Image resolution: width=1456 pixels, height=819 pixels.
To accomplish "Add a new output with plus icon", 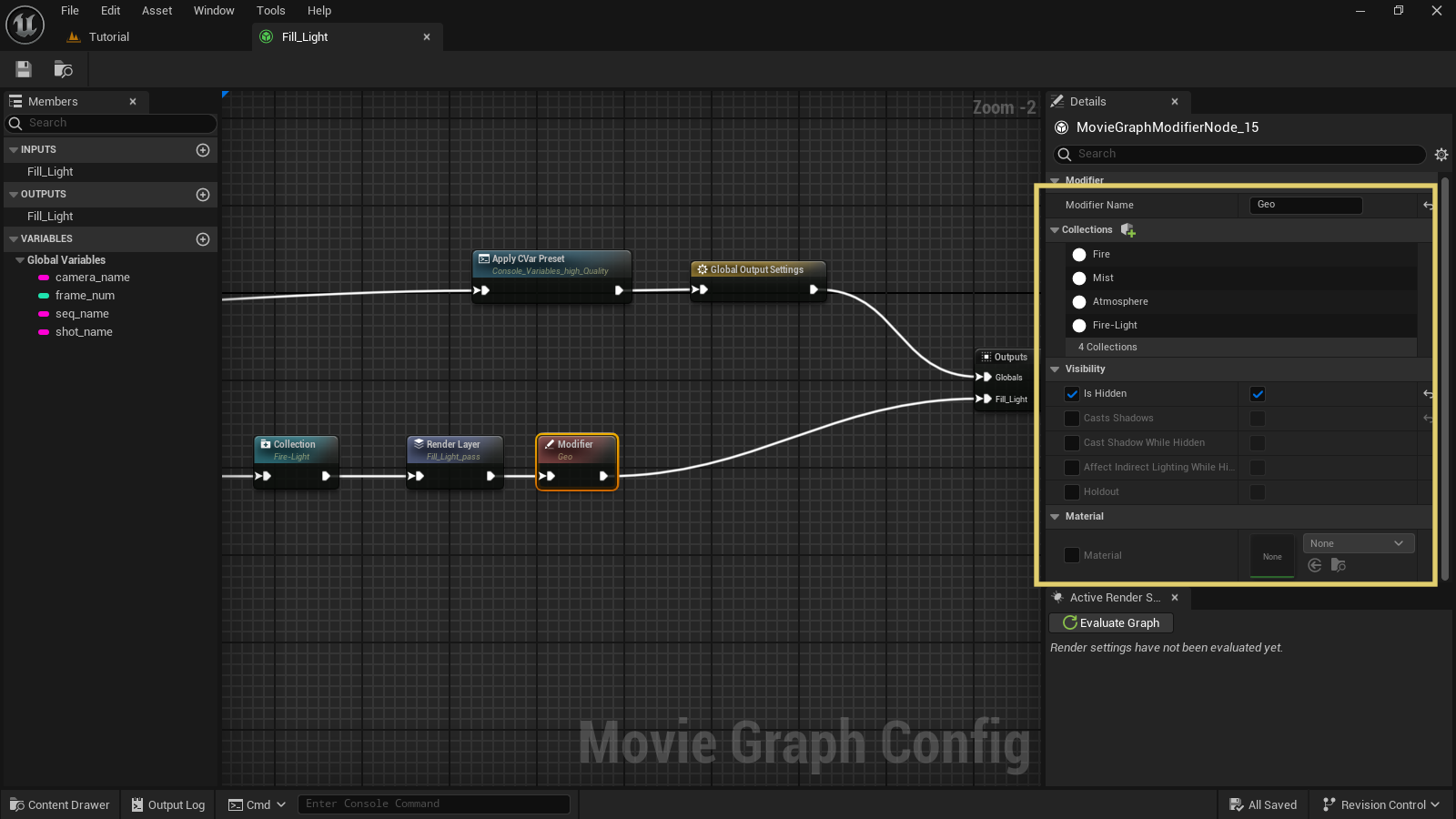I will click(203, 195).
